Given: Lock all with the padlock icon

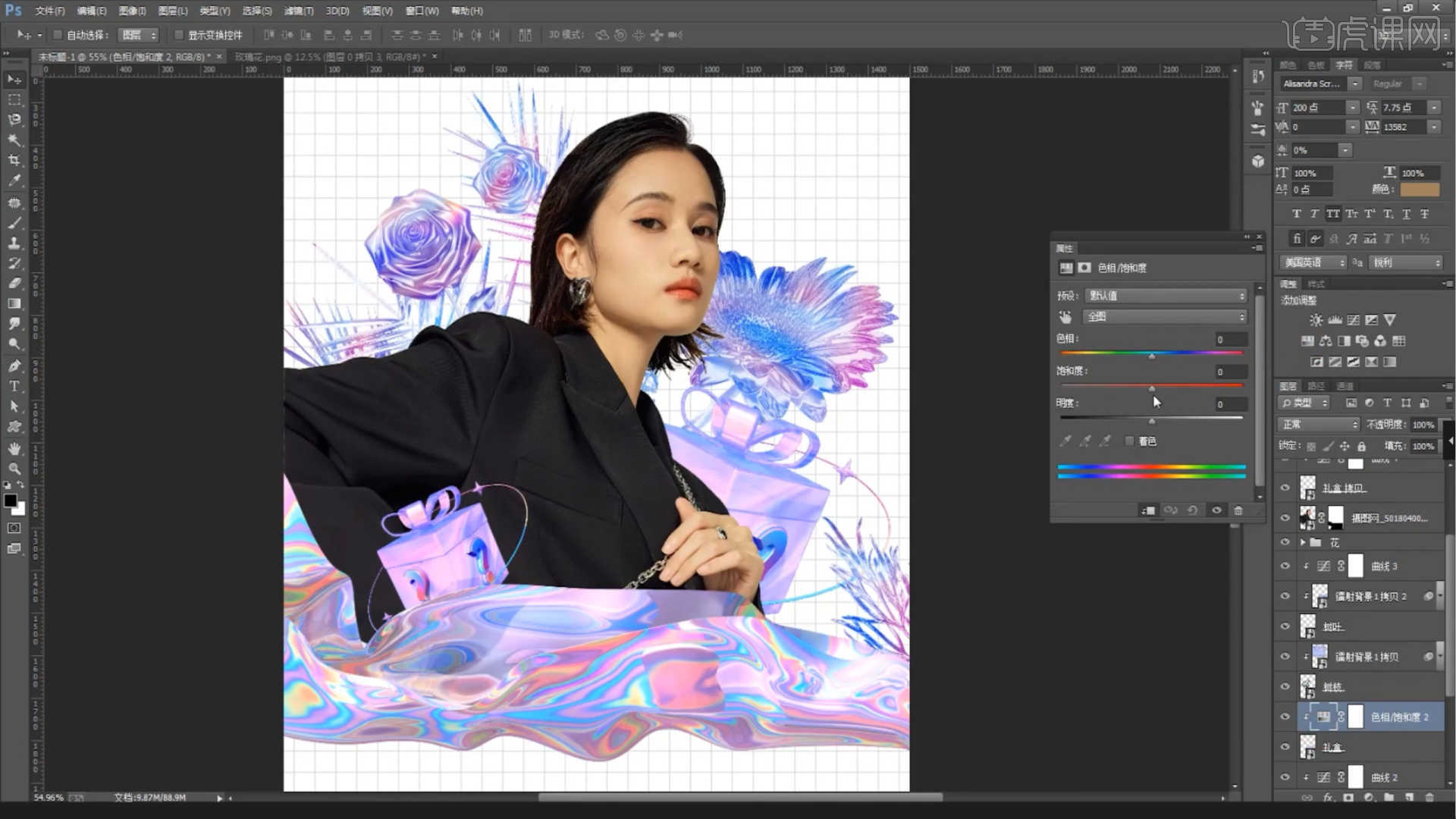Looking at the screenshot, I should (1362, 447).
